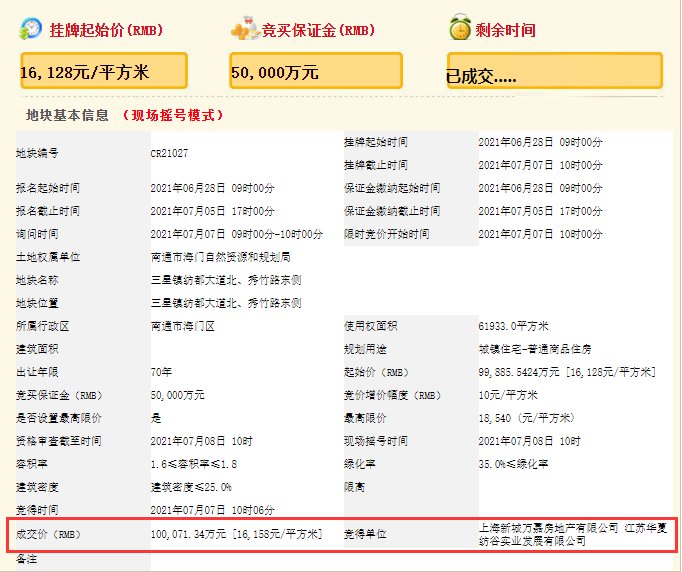
Task: Click the 竞买保证金(RMB) heading
Action: click(x=318, y=30)
